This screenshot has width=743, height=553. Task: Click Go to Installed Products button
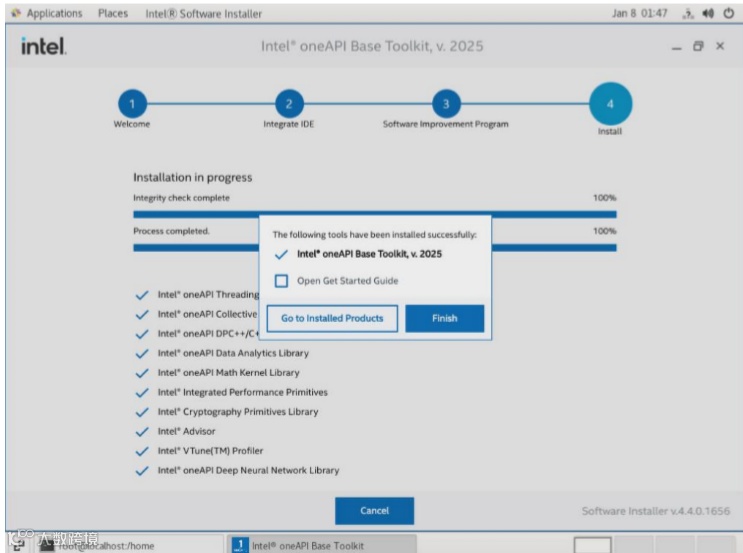click(332, 318)
